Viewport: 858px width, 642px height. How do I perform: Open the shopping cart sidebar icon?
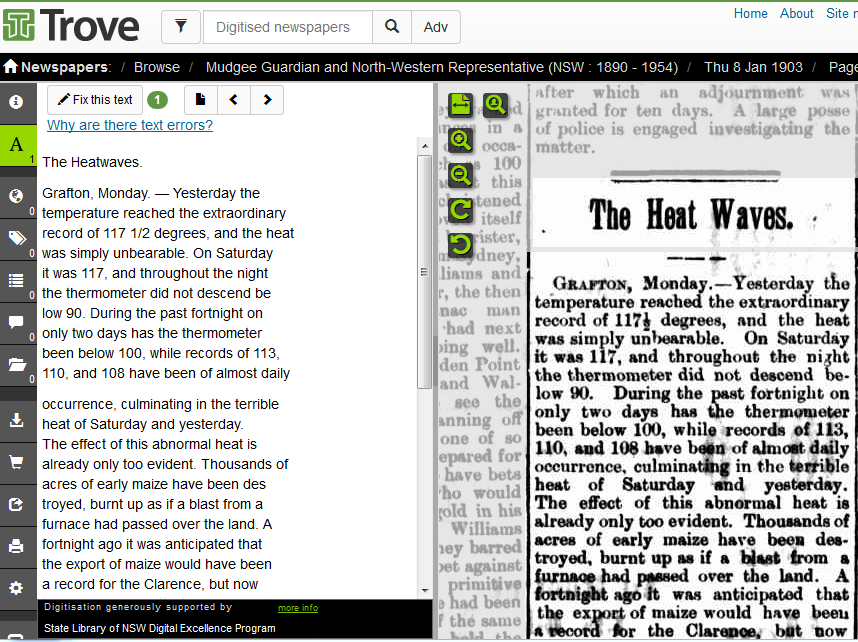click(x=17, y=462)
